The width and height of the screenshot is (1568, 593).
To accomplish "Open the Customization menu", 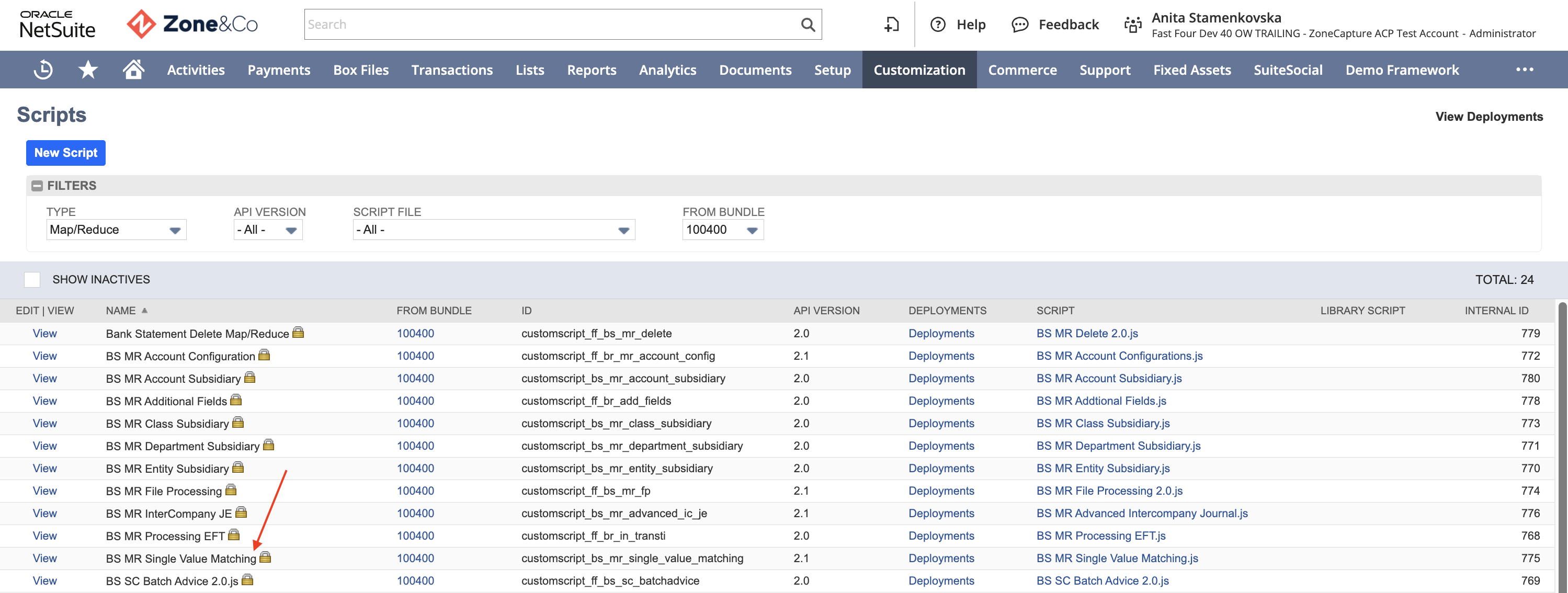I will (919, 70).
